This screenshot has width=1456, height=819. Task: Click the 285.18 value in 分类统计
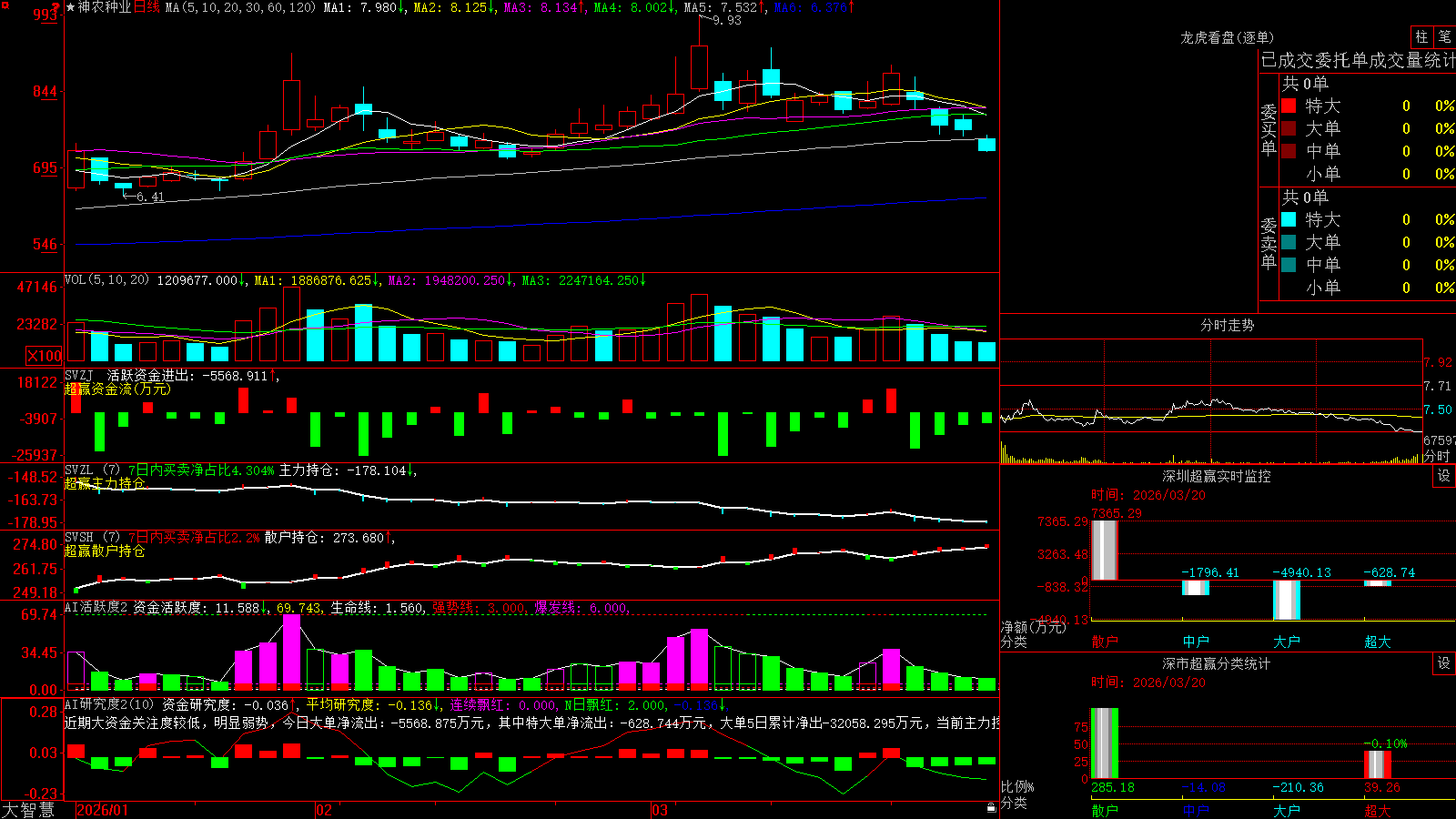[1112, 787]
